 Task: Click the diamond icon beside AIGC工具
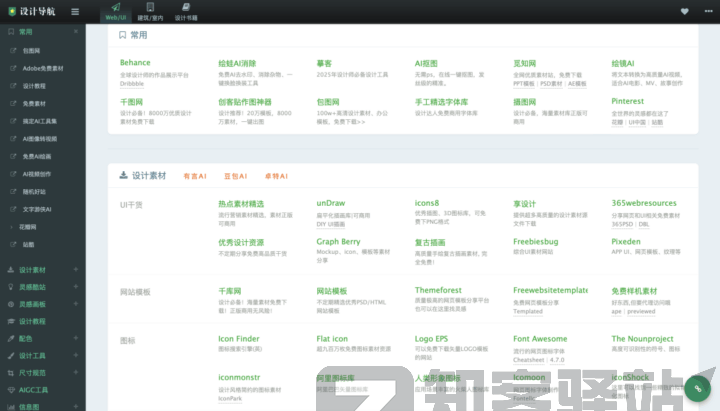[x=11, y=390]
